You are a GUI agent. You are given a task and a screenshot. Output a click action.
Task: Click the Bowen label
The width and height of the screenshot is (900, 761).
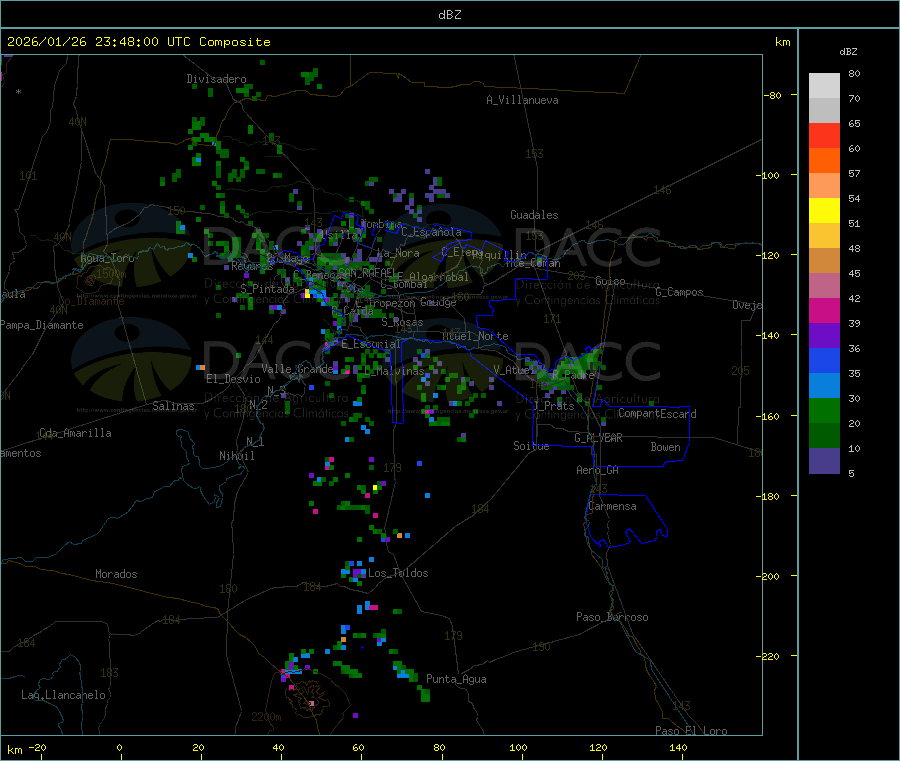(x=665, y=447)
